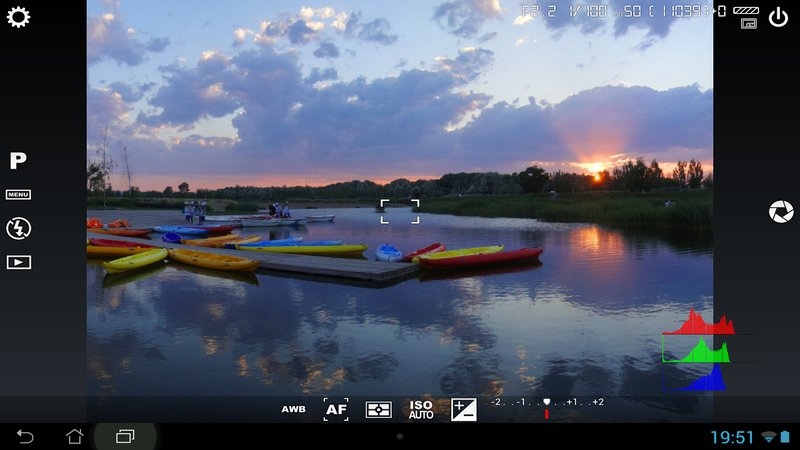
Task: Select the P program mode
Action: pyautogui.click(x=18, y=161)
